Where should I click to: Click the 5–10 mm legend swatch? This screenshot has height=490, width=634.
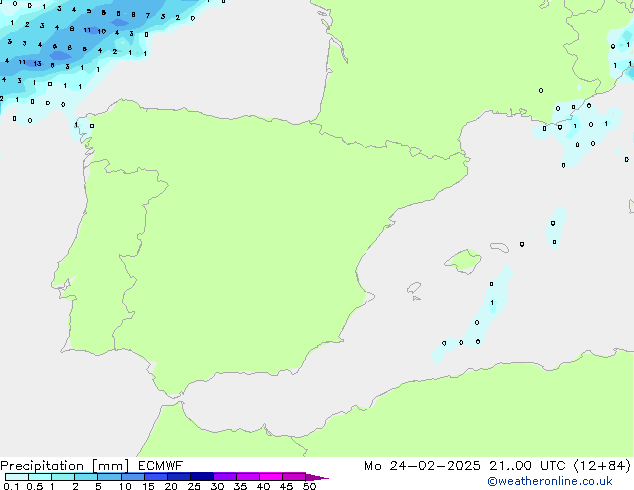[109, 477]
